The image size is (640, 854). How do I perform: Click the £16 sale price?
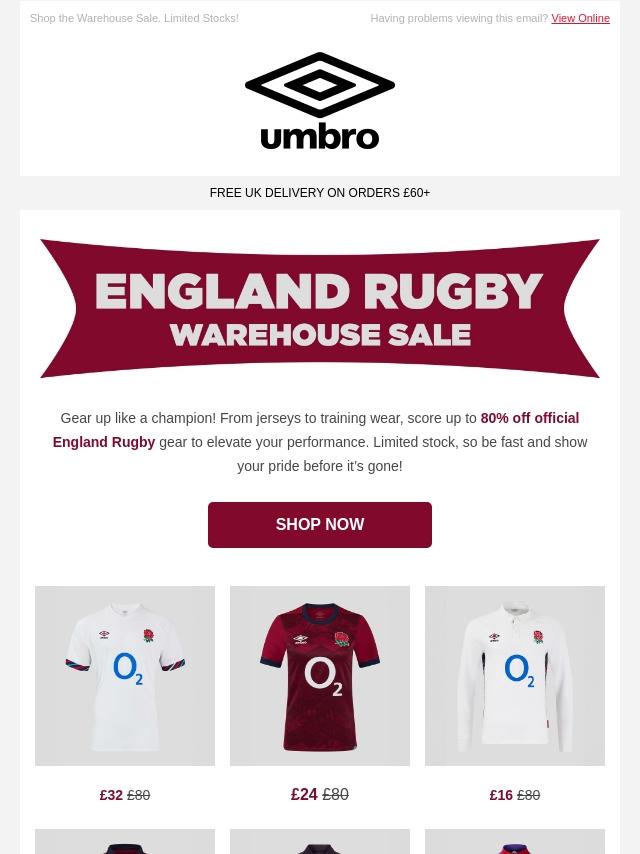(x=501, y=795)
